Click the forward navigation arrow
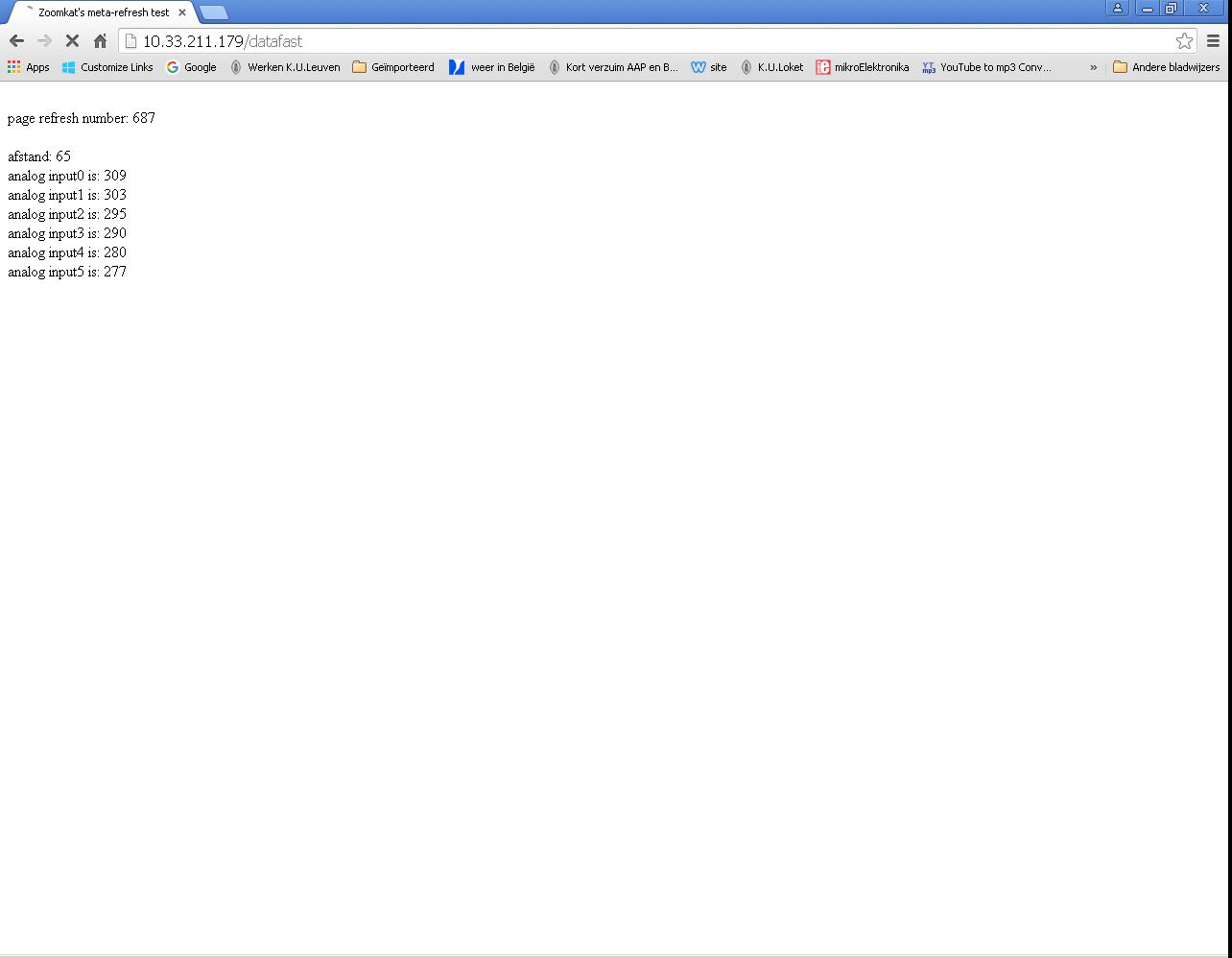 pyautogui.click(x=44, y=41)
